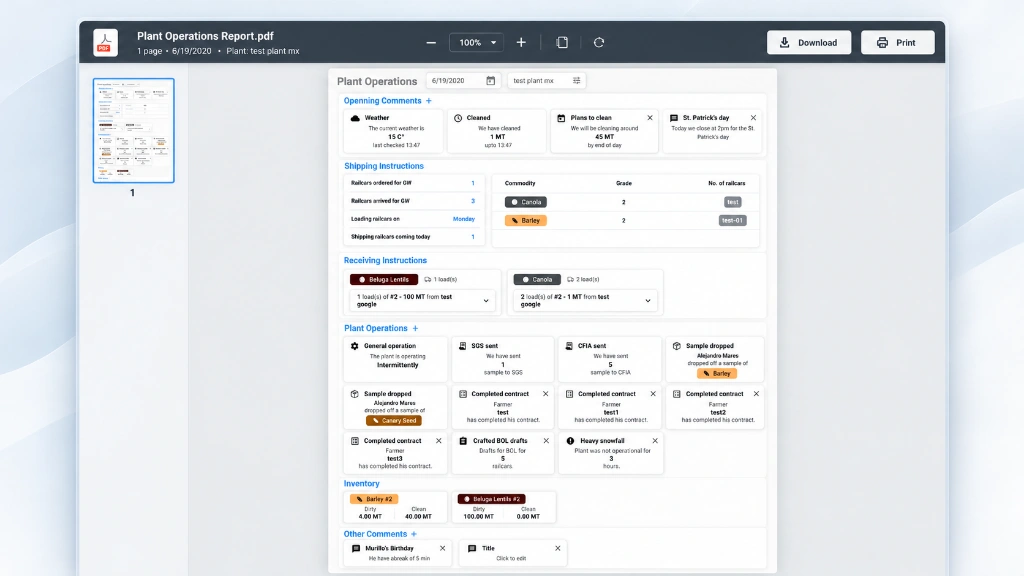This screenshot has height=576, width=1024.
Task: Open the Shipping Instructions section heading
Action: [x=384, y=166]
